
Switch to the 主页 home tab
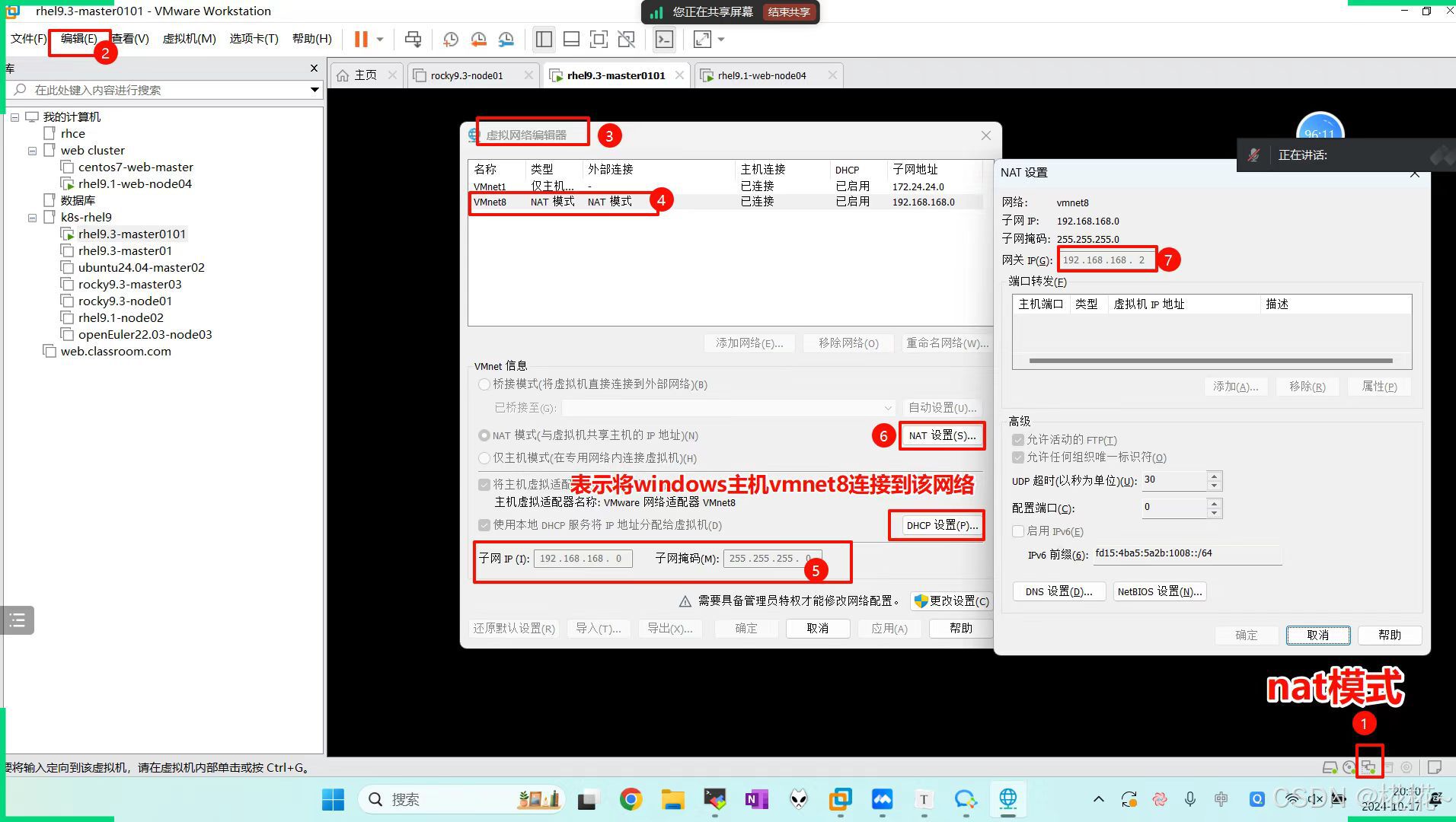pos(366,75)
